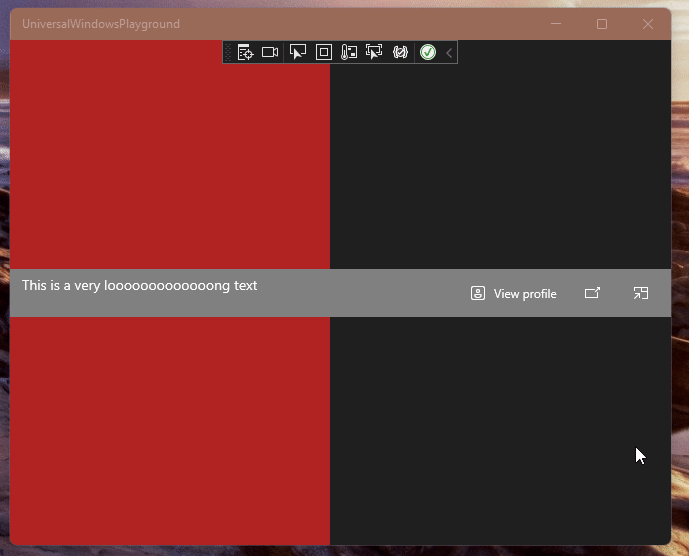The image size is (689, 556).
Task: Click the green checkmark Hot Reload indicator
Action: pos(428,52)
